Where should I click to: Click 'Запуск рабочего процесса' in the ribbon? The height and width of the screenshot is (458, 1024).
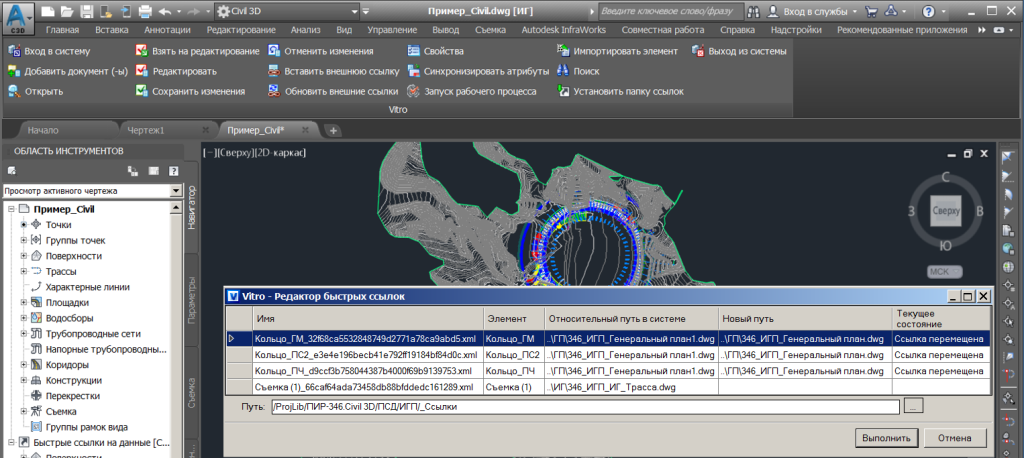(480, 91)
